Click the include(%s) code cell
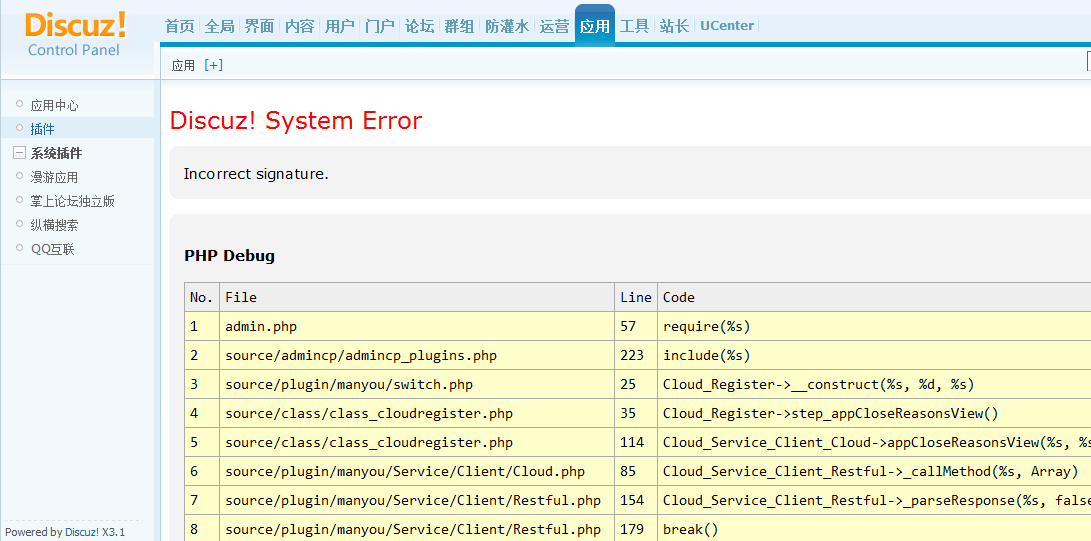Image resolution: width=1091 pixels, height=541 pixels. coord(874,355)
